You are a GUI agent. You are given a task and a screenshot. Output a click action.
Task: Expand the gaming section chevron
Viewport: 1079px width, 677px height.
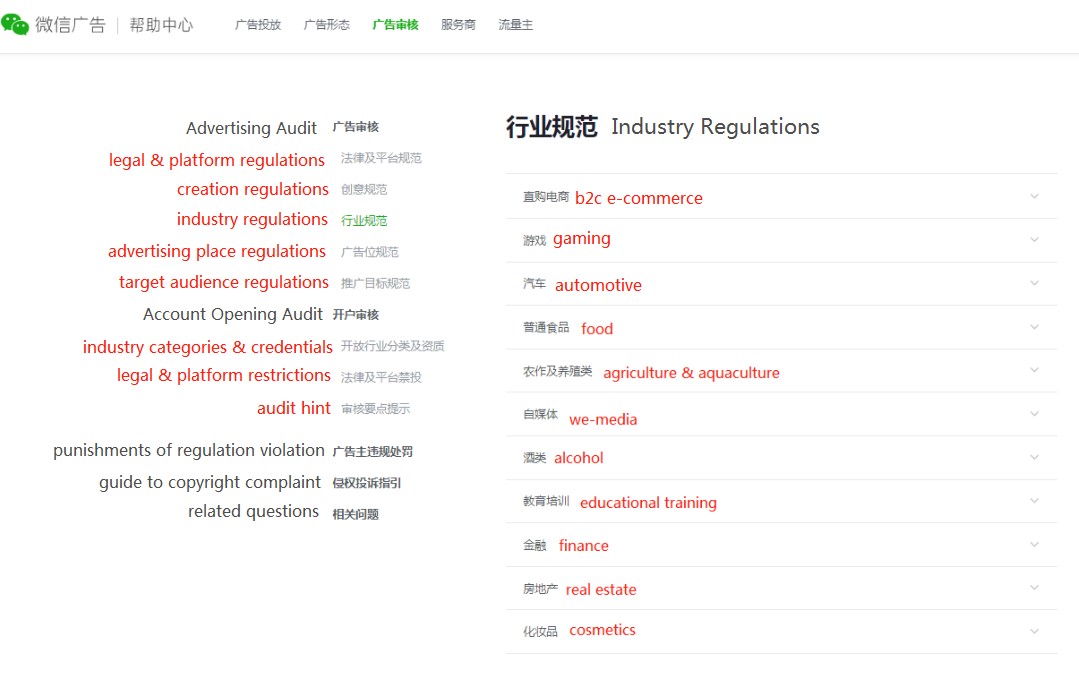pos(1034,239)
